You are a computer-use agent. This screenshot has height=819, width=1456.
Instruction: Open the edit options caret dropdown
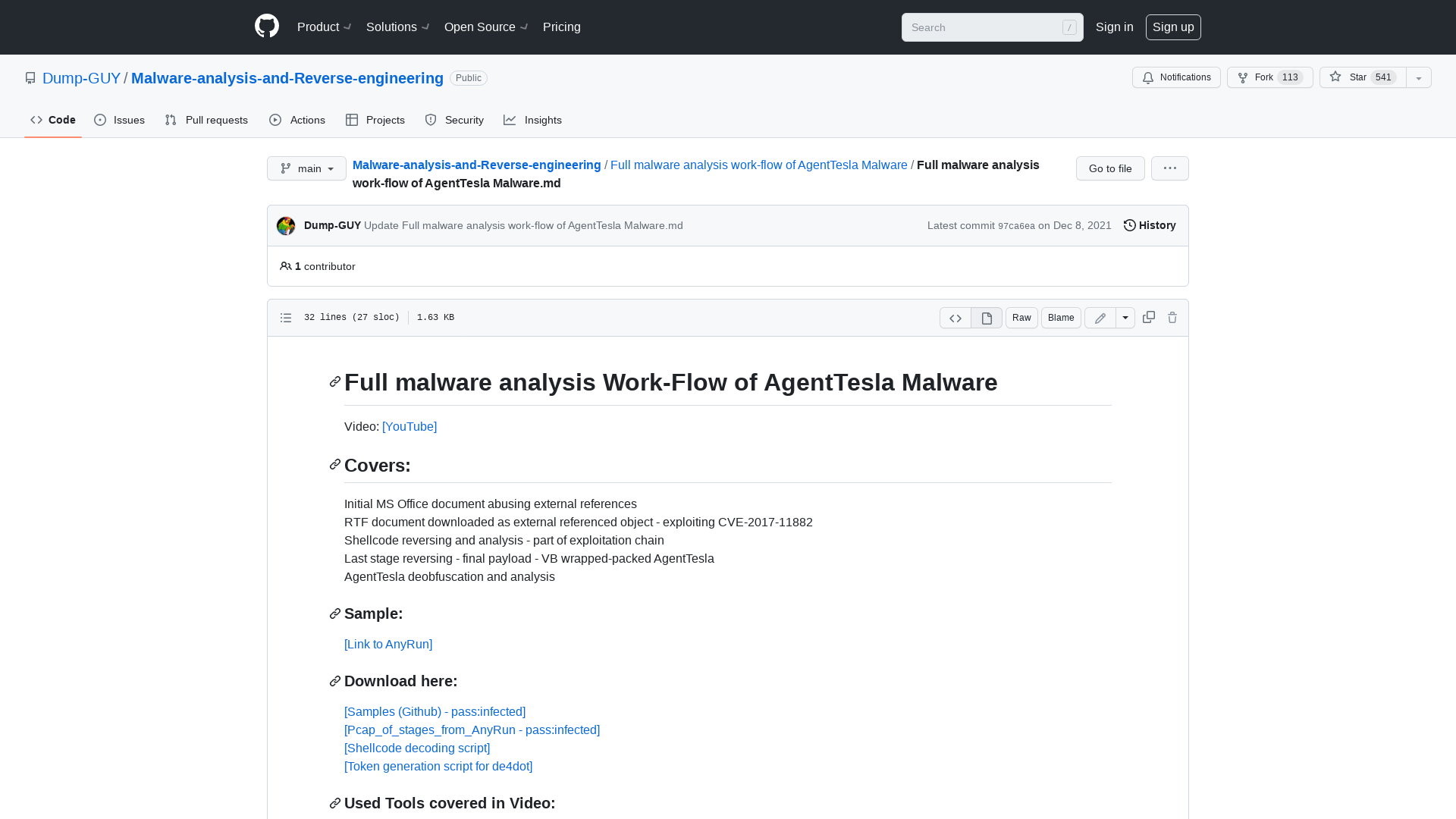coord(1125,318)
